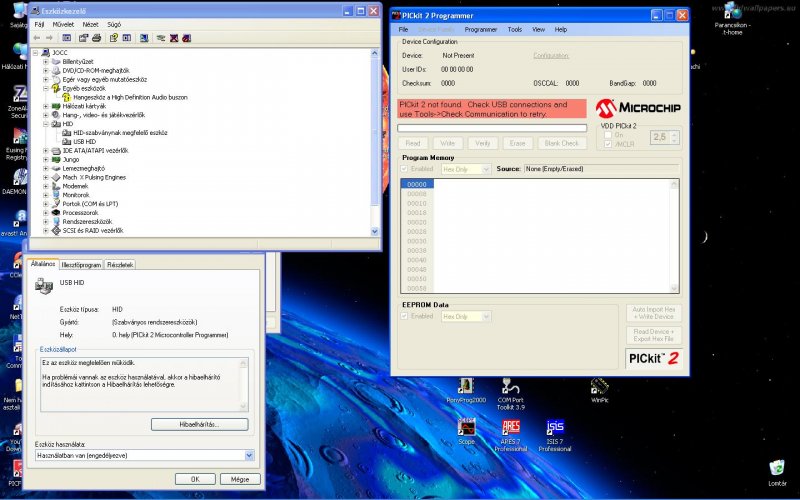Click OK in USB HID properties
This screenshot has width=800, height=500.
(x=195, y=480)
